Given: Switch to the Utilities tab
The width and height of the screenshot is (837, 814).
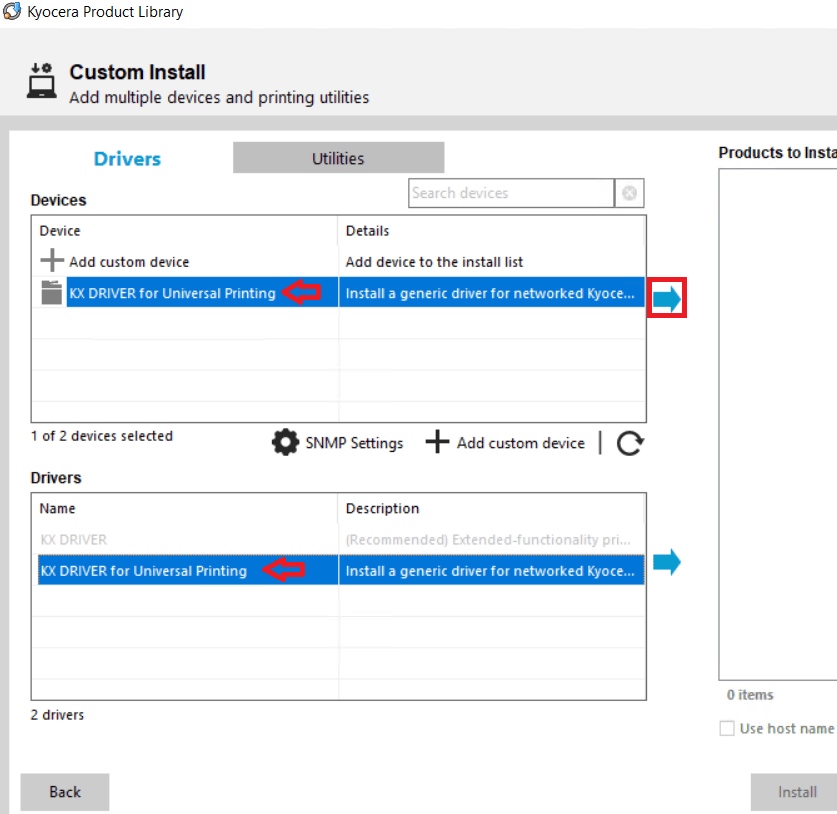Looking at the screenshot, I should coord(338,158).
